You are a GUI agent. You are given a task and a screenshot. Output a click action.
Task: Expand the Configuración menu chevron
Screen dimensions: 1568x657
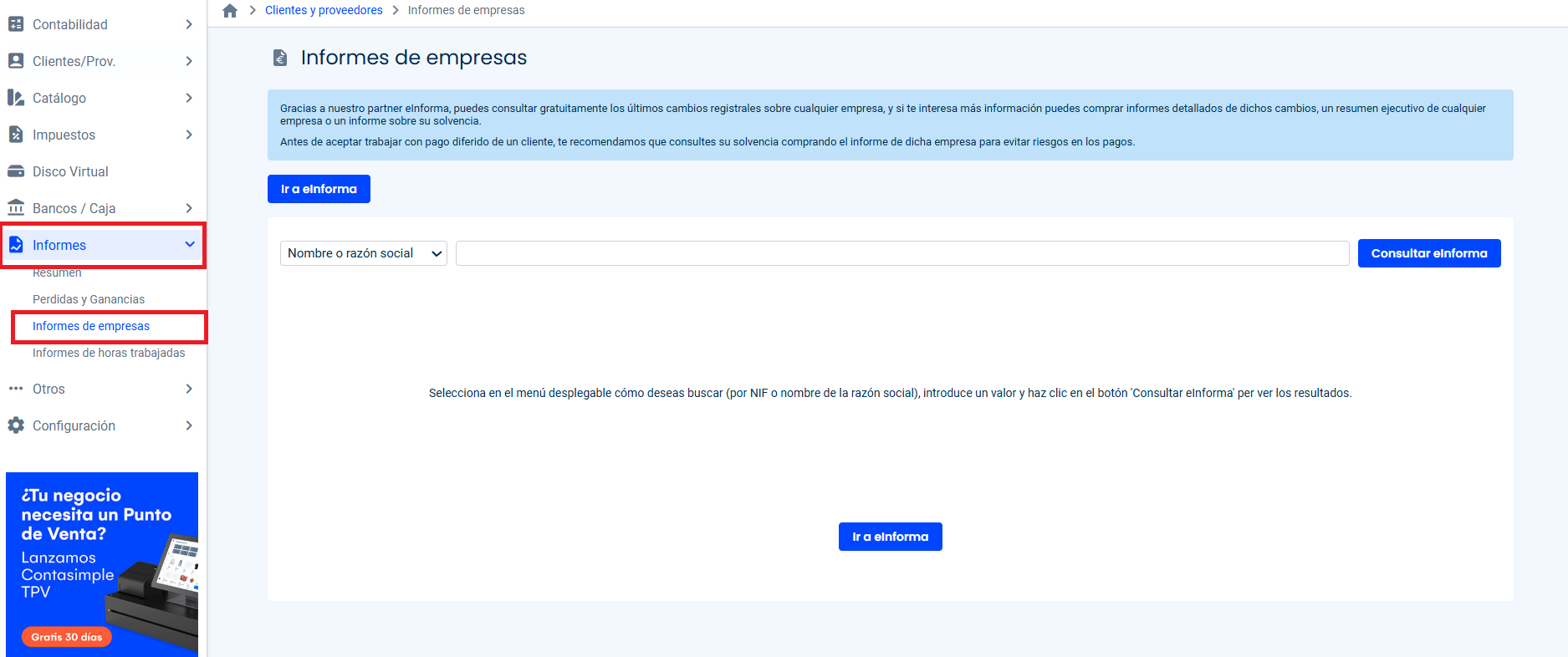(189, 425)
